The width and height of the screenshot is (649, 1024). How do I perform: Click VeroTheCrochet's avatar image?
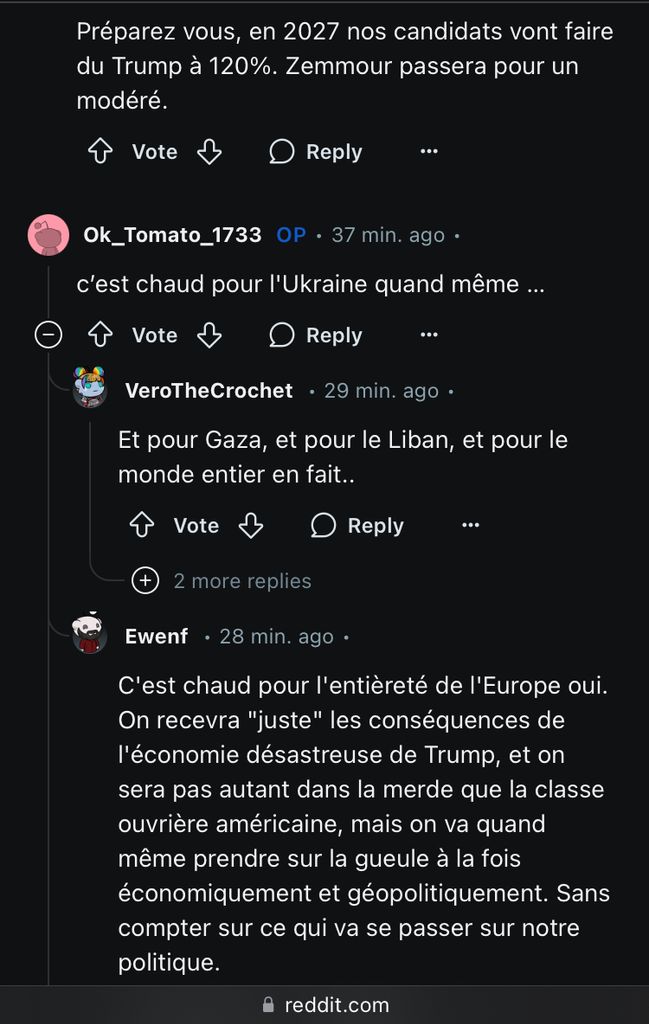90,387
